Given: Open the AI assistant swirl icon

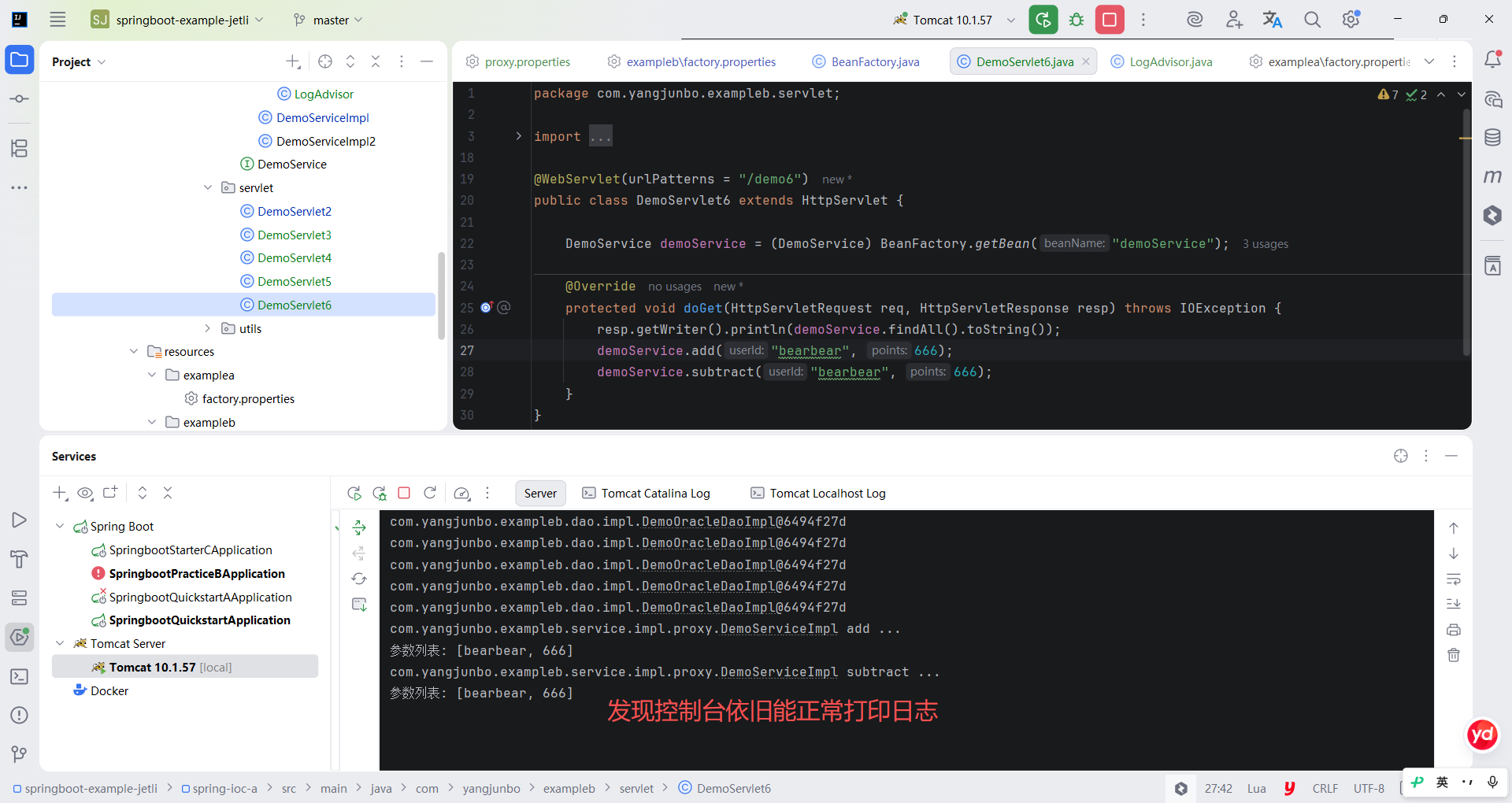Looking at the screenshot, I should pos(1195,20).
